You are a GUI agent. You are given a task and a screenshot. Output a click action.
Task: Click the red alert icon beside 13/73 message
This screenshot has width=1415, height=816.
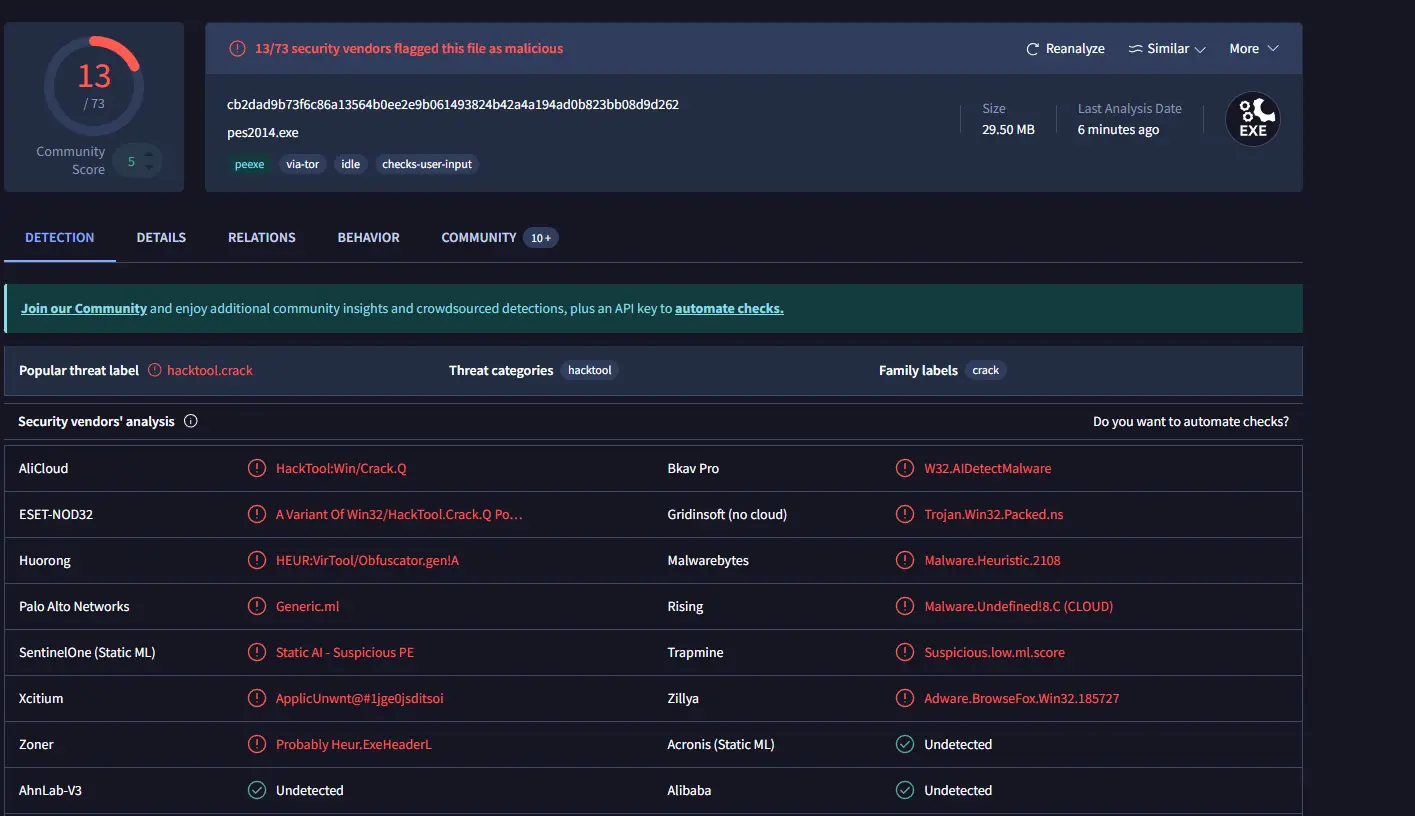(237, 48)
